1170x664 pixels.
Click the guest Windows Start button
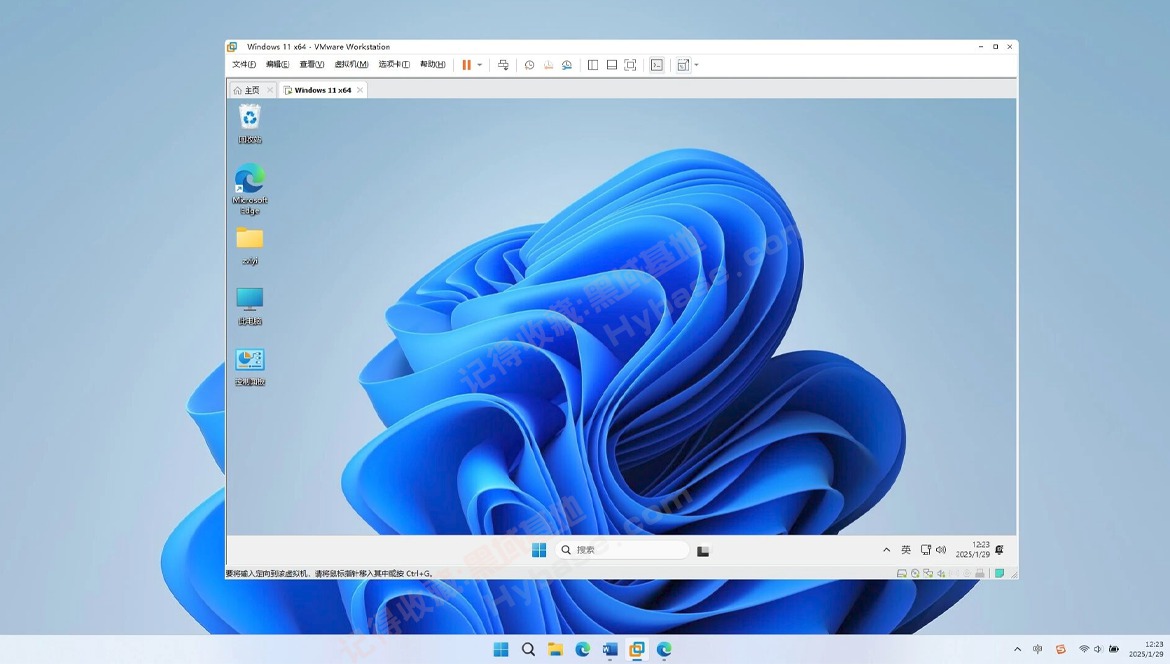tap(539, 550)
